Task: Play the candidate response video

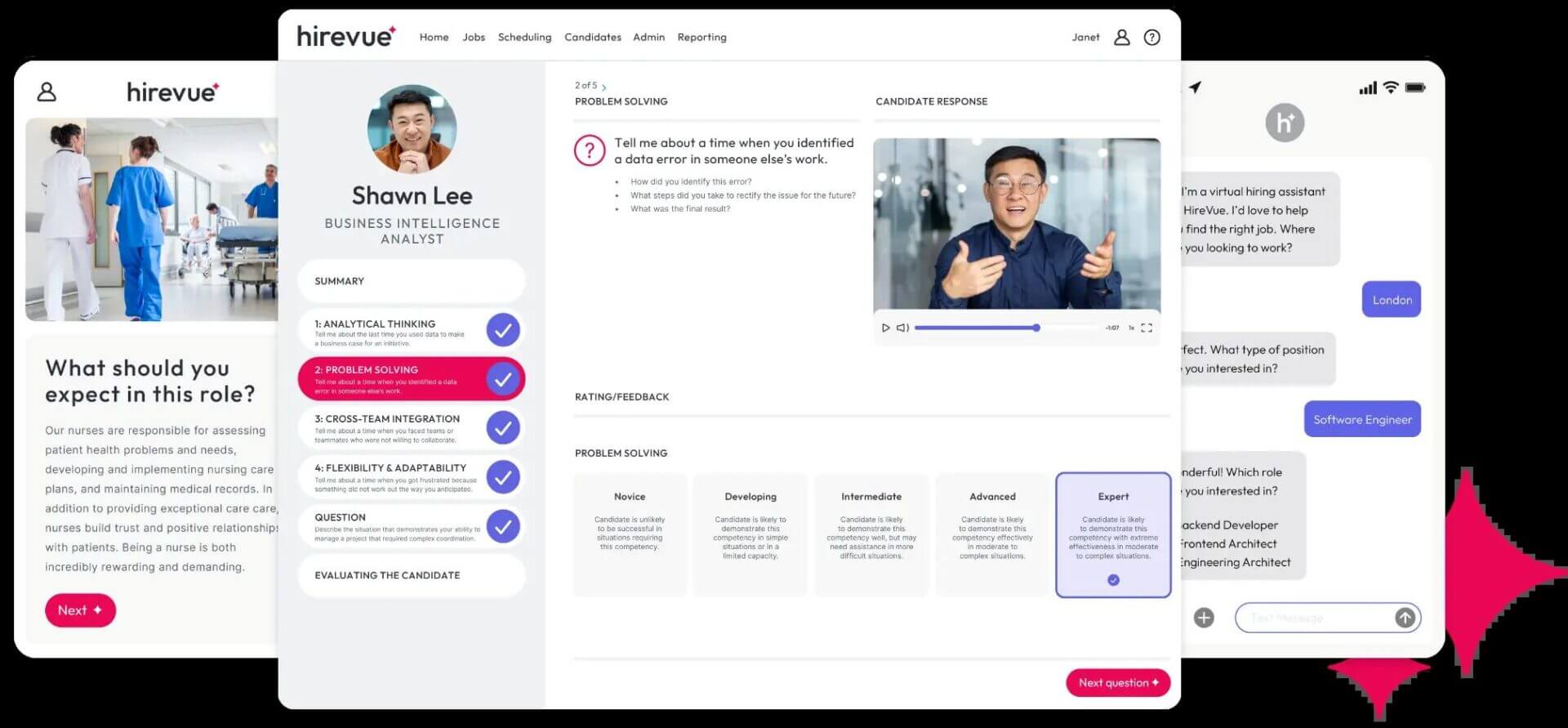Action: (885, 328)
